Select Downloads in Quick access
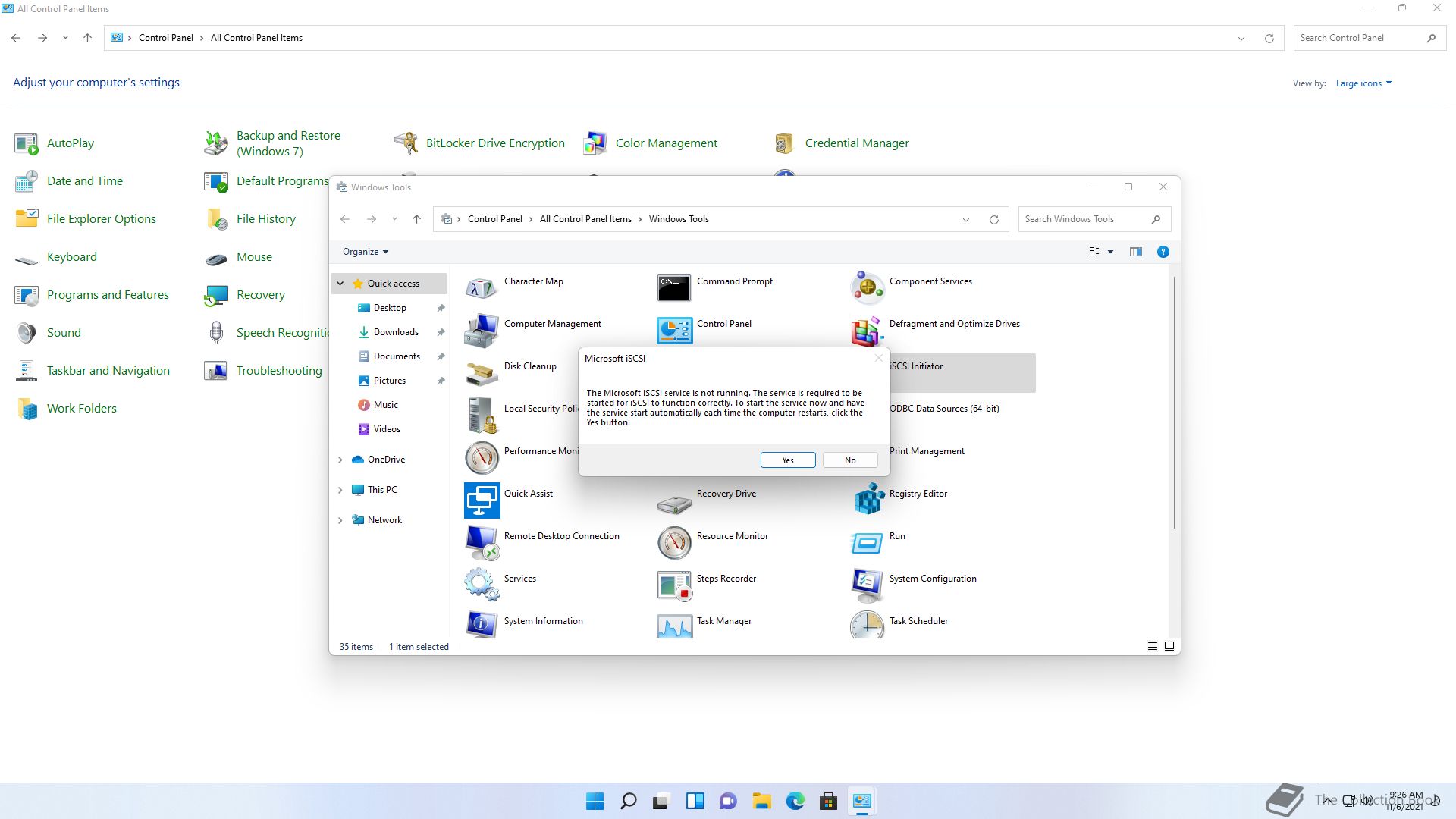The image size is (1456, 819). [396, 332]
